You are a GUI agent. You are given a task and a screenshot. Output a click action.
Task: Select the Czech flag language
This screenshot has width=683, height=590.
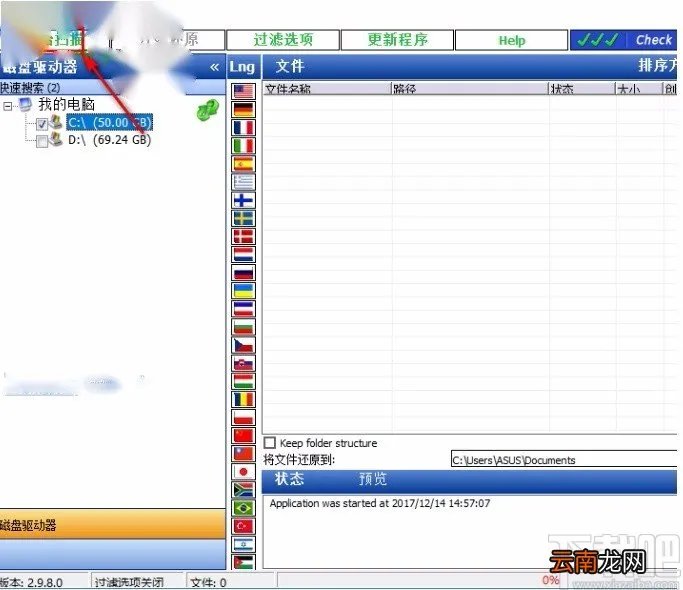coord(243,345)
